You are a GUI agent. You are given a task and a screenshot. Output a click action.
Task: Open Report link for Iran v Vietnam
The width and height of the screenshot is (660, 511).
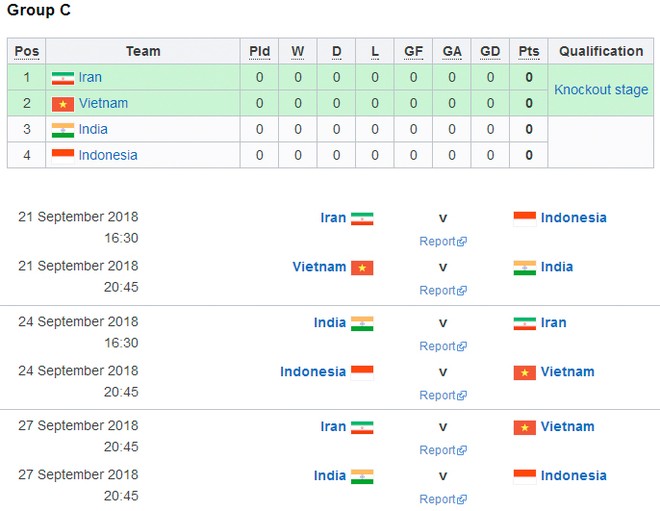(x=443, y=450)
